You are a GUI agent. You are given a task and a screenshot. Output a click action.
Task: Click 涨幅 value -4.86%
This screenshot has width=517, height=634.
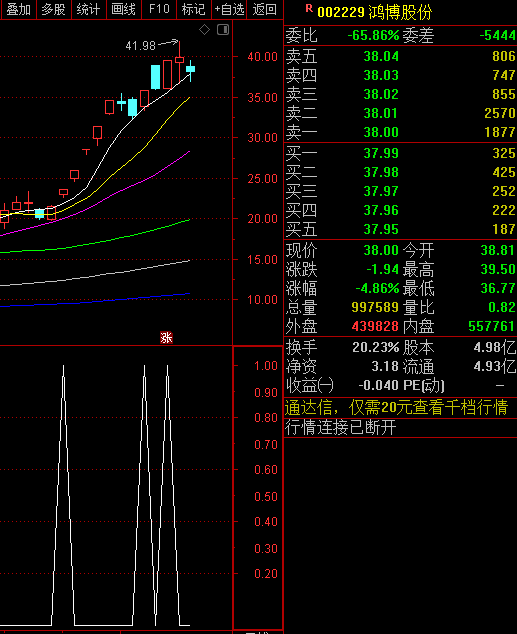pyautogui.click(x=377, y=288)
